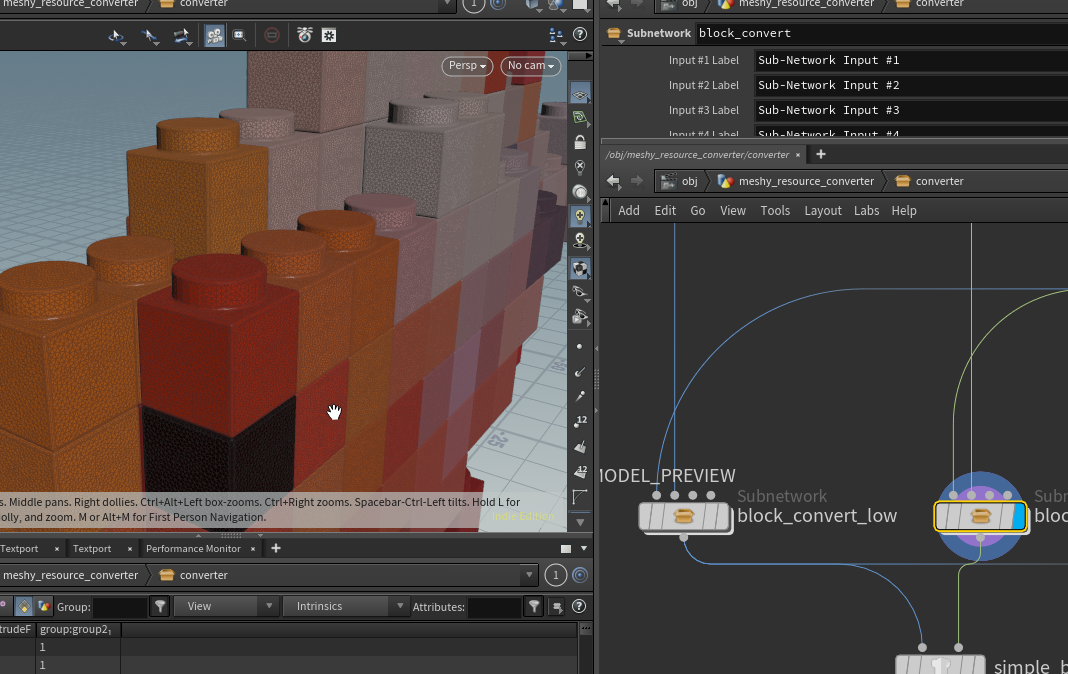
Task: Open the Add menu
Action: click(x=629, y=211)
